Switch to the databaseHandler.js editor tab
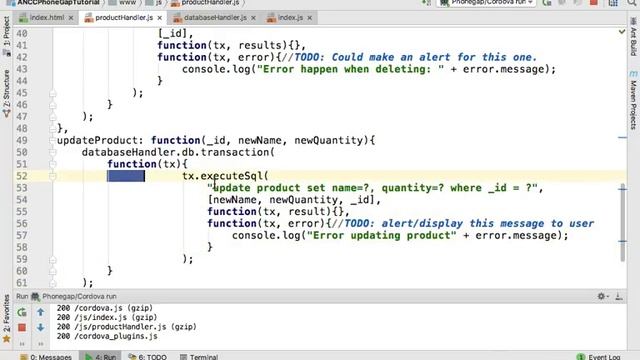Viewport: 640px width, 360px height. tap(215, 18)
